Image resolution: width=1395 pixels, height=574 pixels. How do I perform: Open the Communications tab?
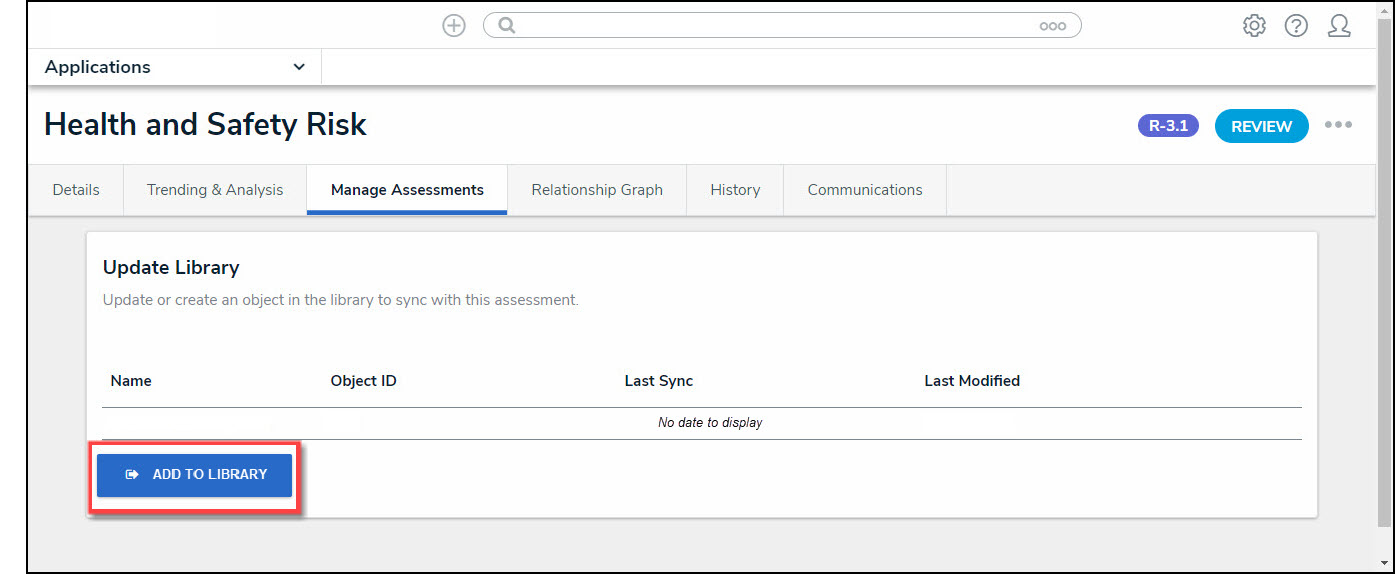click(865, 190)
